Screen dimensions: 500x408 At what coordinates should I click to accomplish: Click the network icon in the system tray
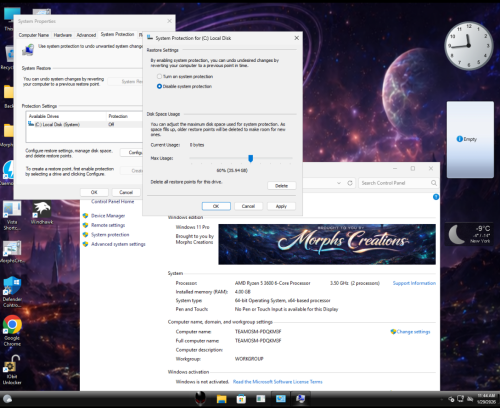click(451, 399)
